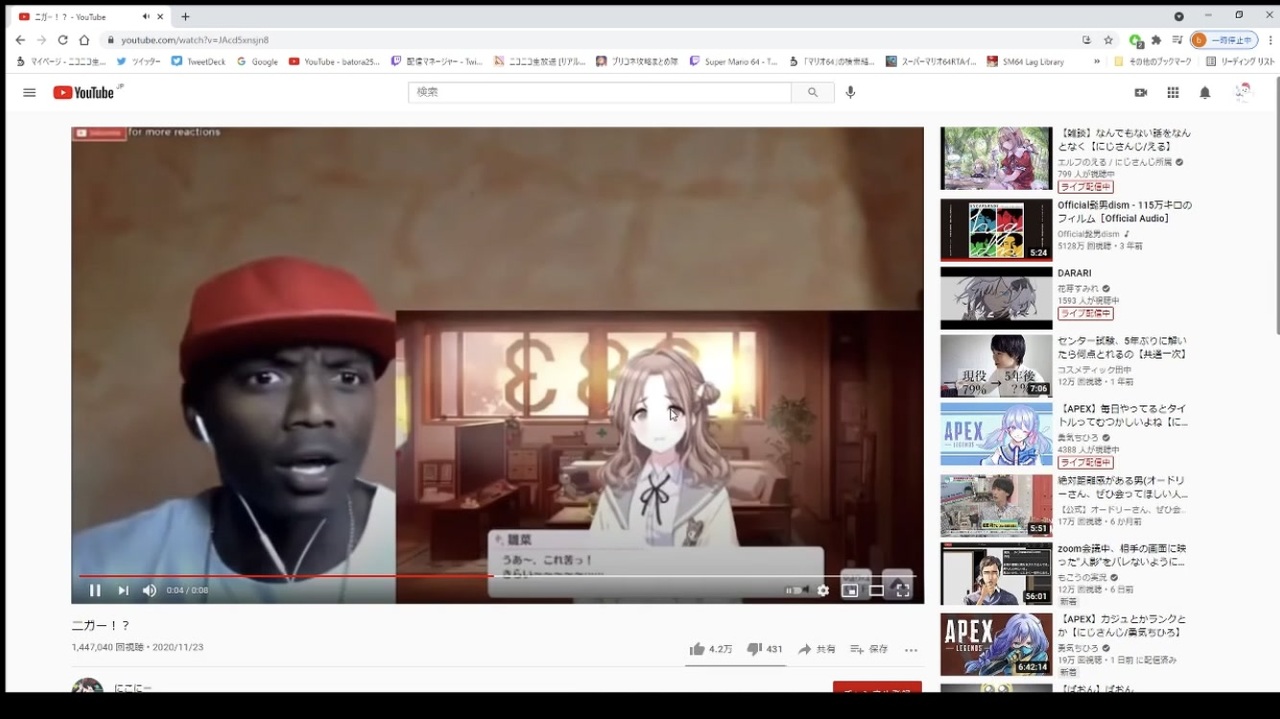Open the YouTube account avatar menu
The height and width of the screenshot is (719, 1280).
pos(1243,92)
